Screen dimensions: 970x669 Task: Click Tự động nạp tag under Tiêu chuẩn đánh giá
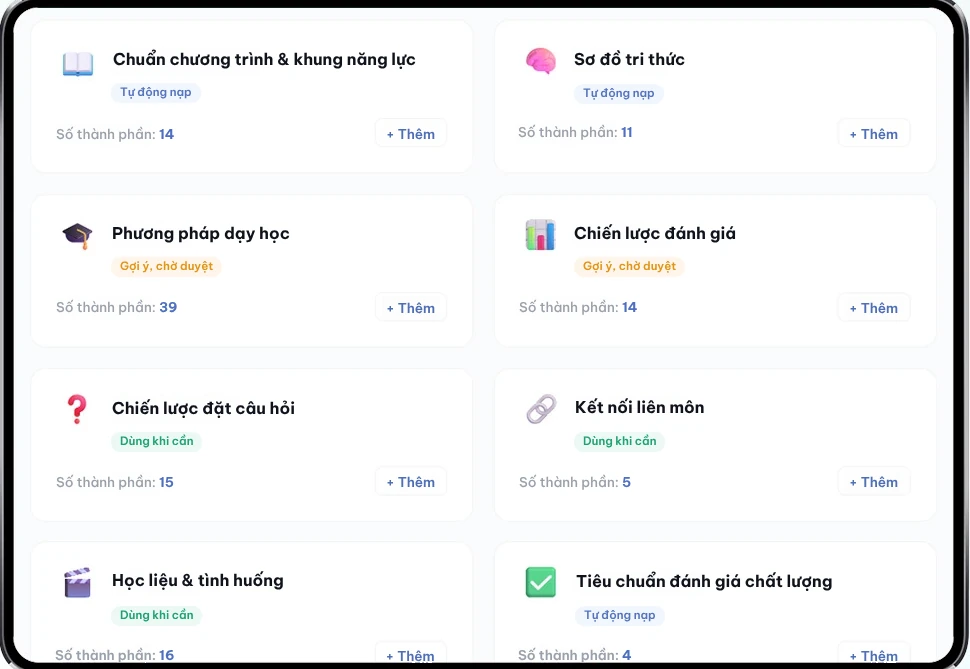619,615
